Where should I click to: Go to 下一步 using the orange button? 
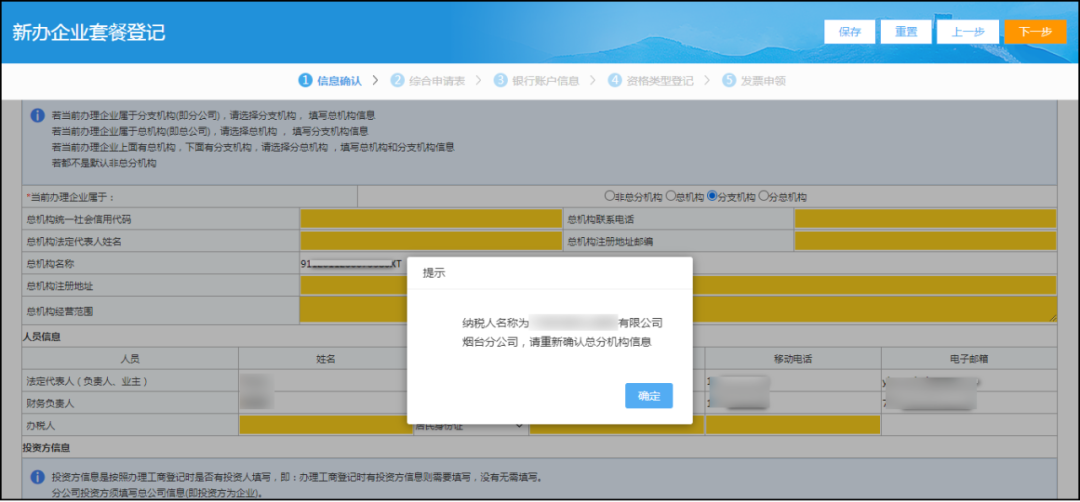1035,32
